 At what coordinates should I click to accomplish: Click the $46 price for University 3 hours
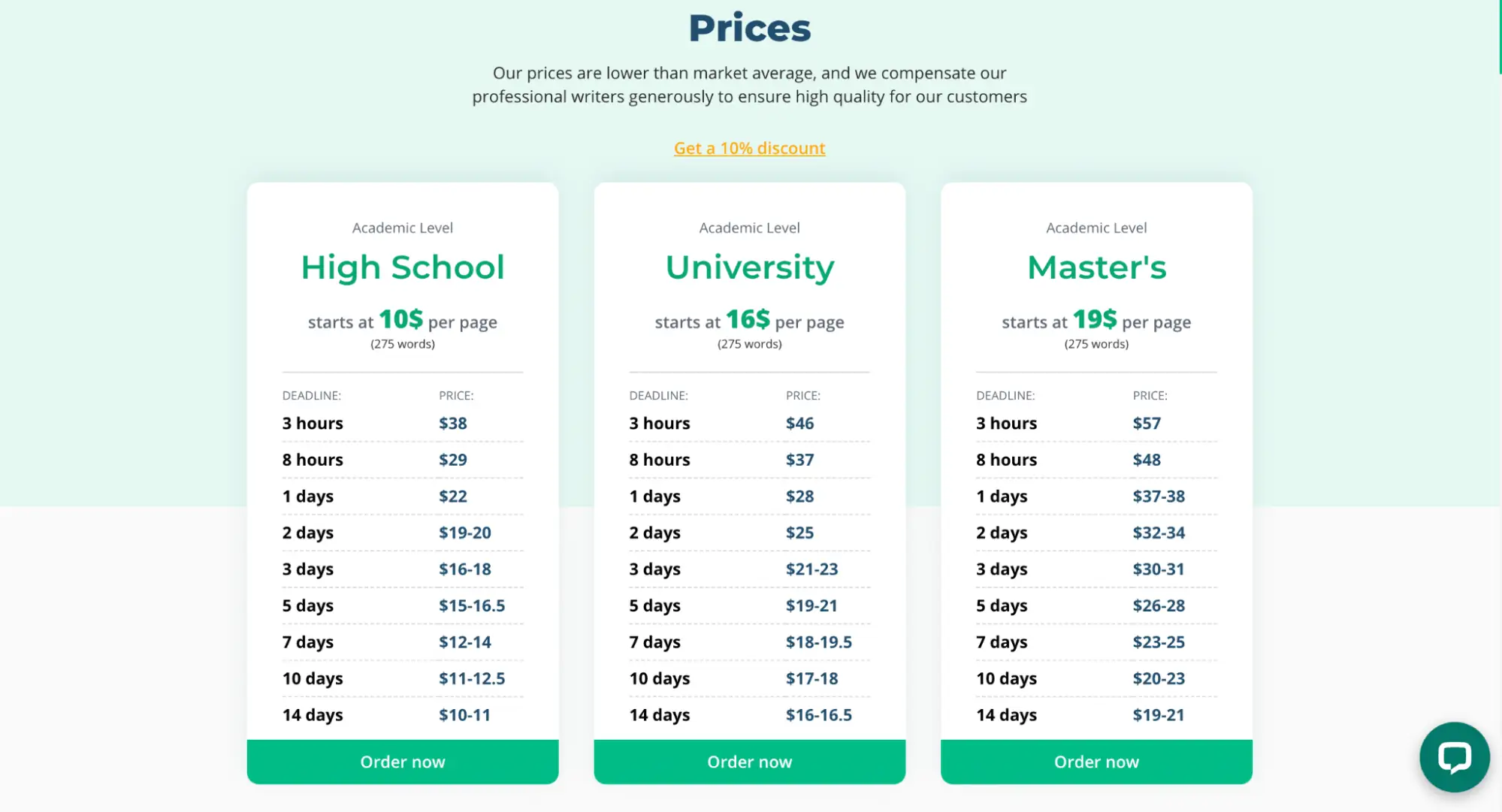click(799, 423)
